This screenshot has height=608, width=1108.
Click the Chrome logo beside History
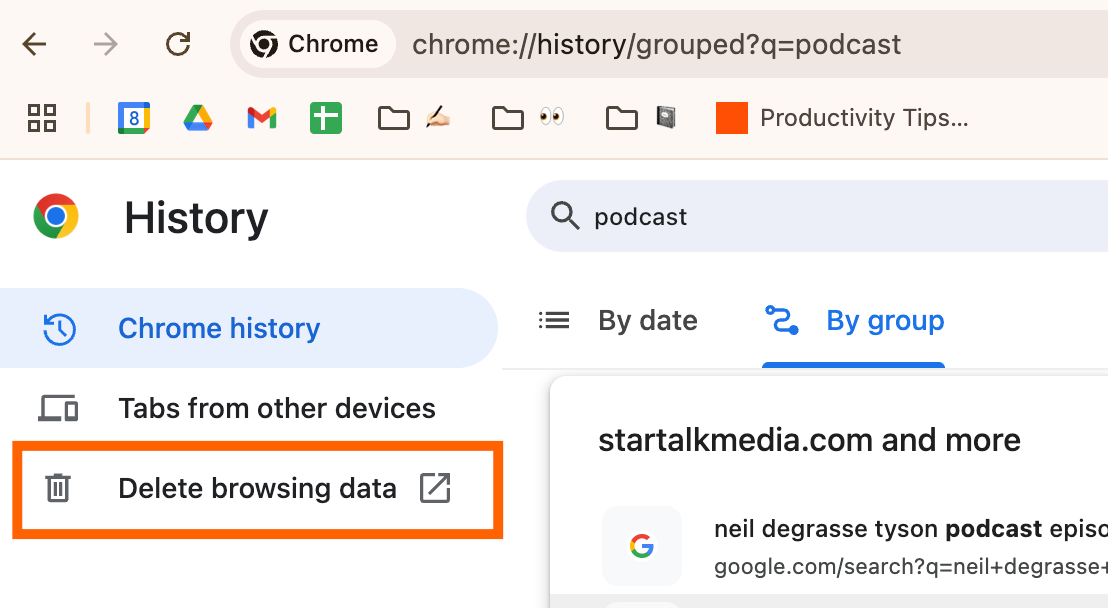click(56, 216)
